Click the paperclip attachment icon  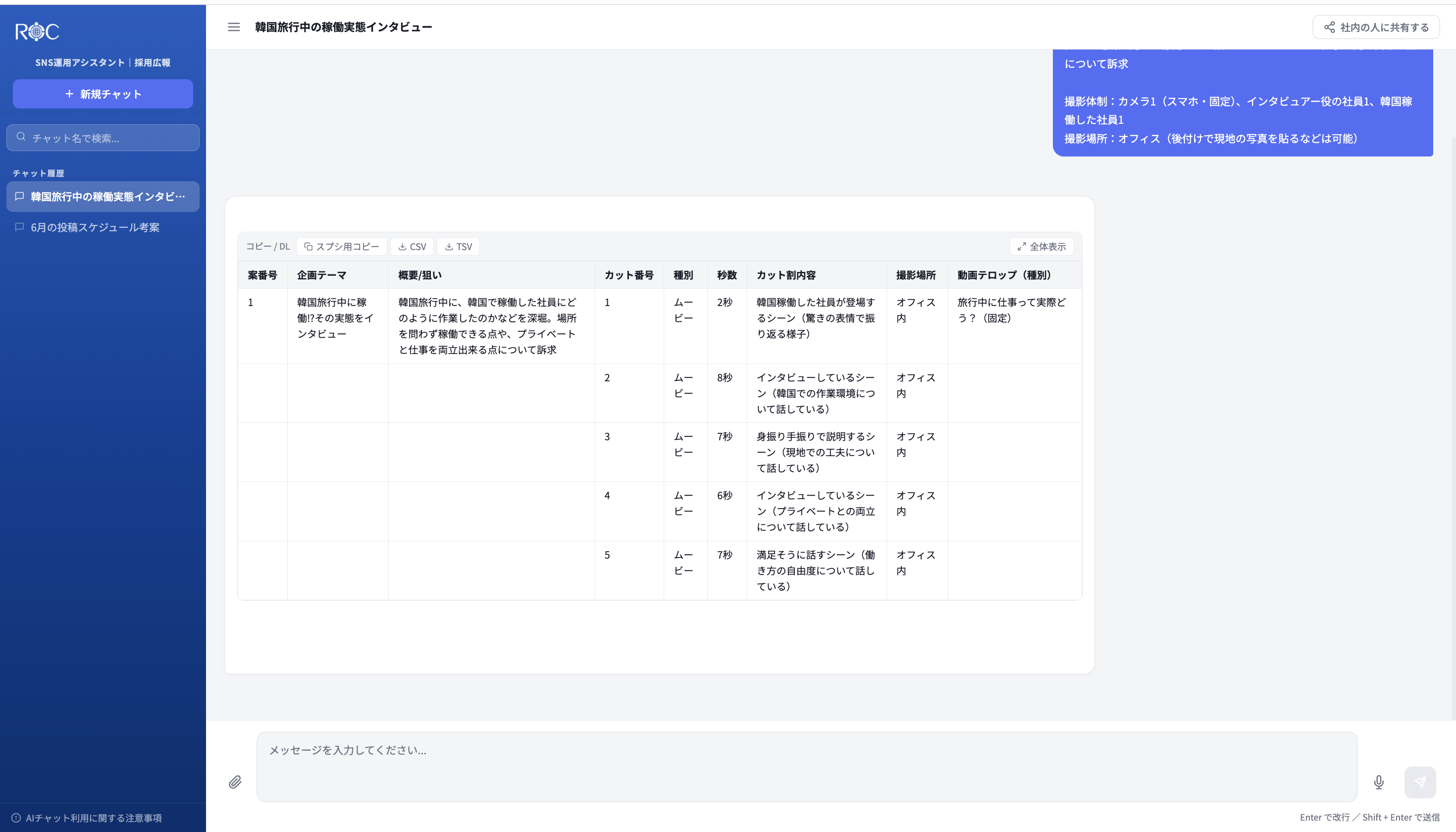coord(235,781)
